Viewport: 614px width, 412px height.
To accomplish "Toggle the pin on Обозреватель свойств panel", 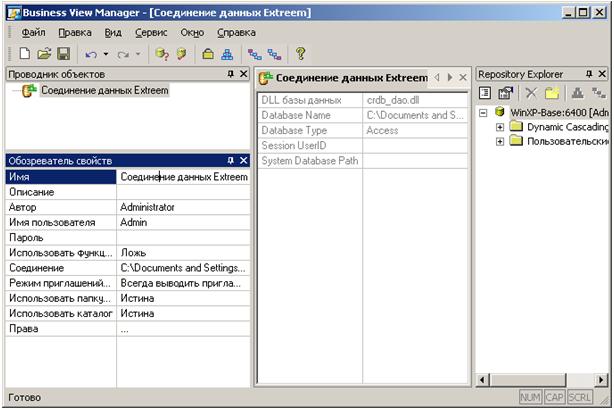I will point(229,160).
